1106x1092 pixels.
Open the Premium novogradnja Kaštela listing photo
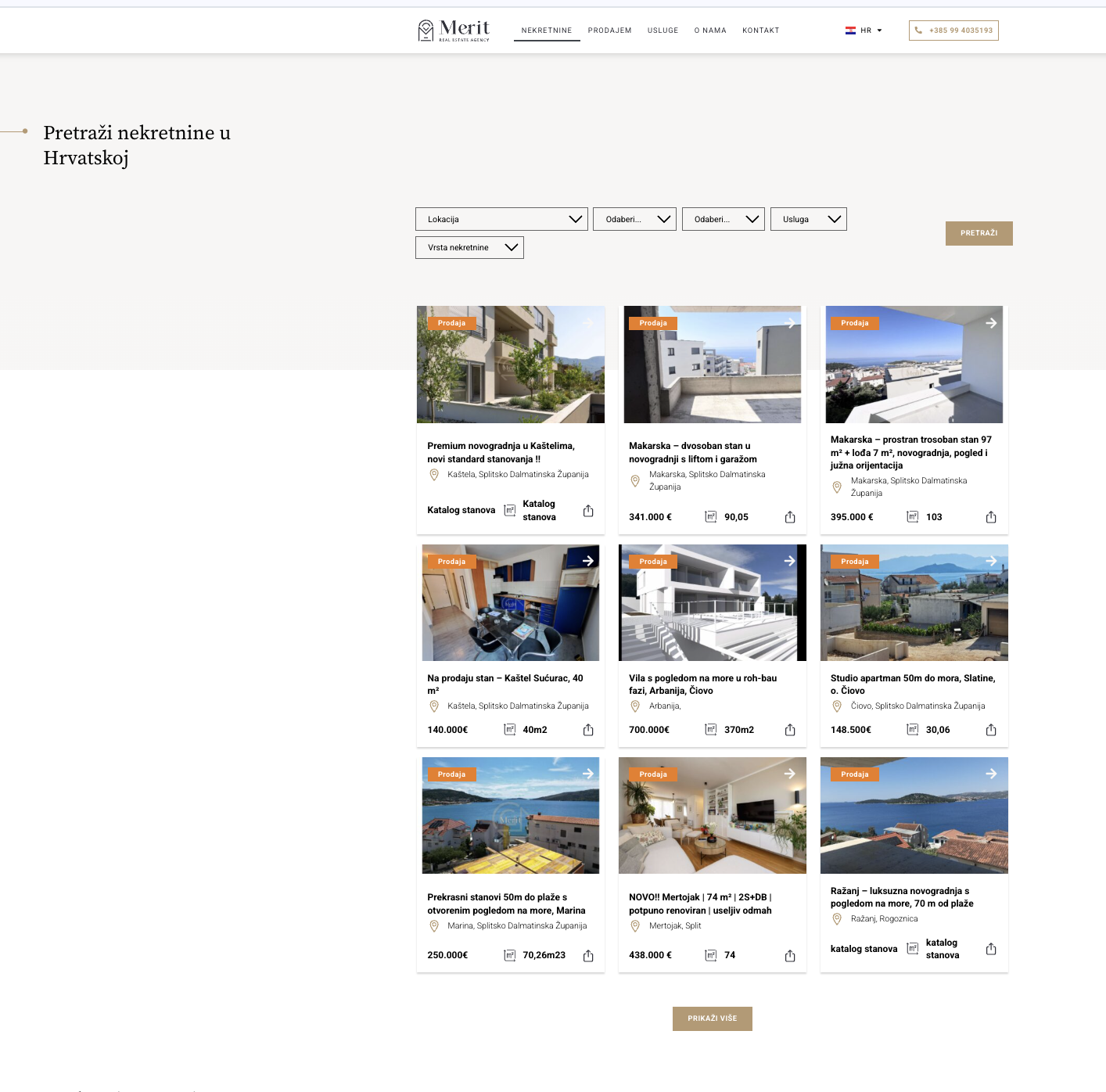click(x=511, y=365)
